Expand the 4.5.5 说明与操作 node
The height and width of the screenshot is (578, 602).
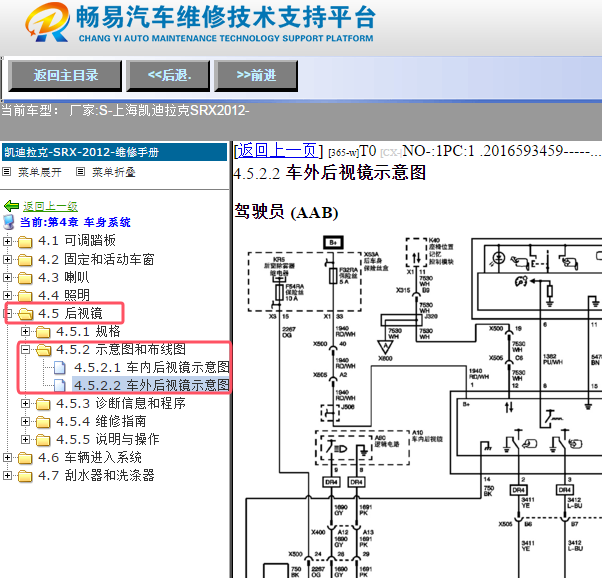pos(25,439)
